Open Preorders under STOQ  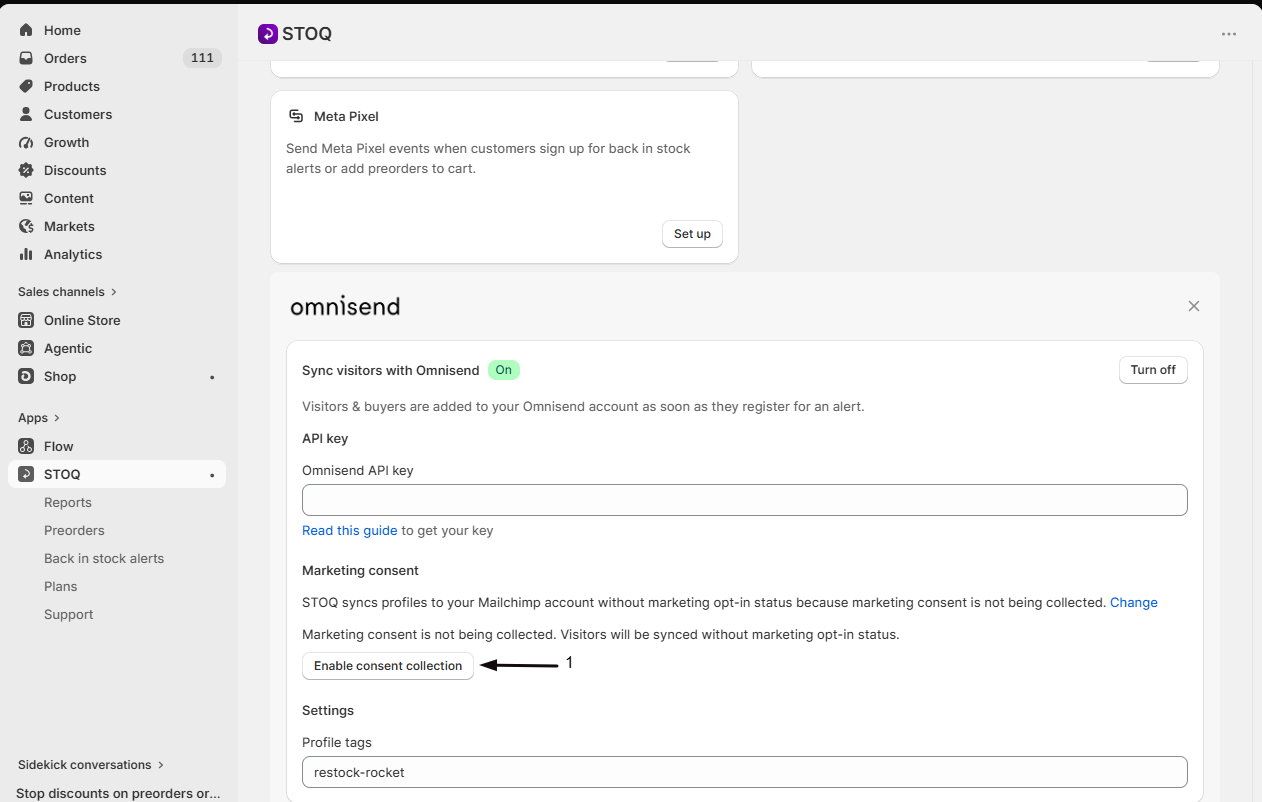(74, 530)
